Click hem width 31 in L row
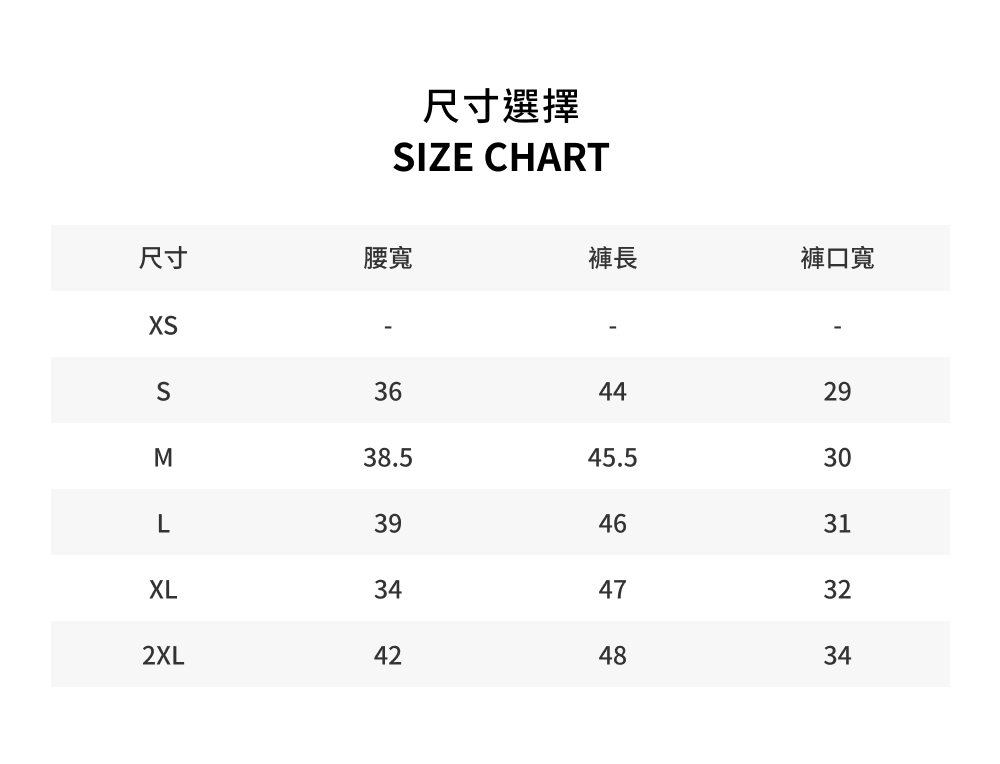The width and height of the screenshot is (1000, 764). click(x=837, y=524)
